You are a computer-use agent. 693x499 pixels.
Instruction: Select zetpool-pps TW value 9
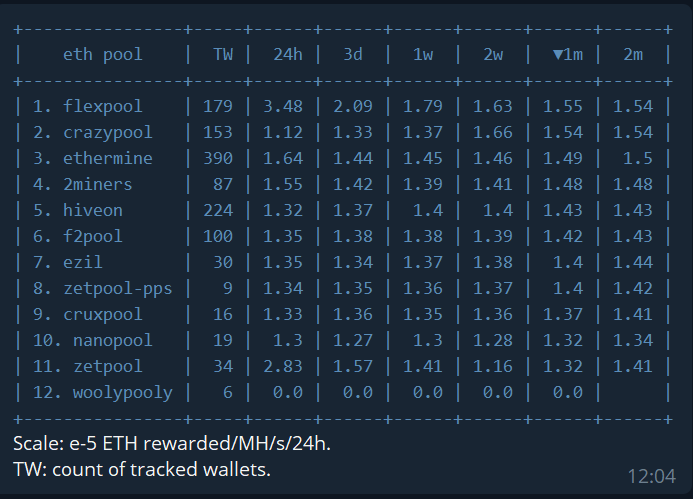tap(228, 289)
